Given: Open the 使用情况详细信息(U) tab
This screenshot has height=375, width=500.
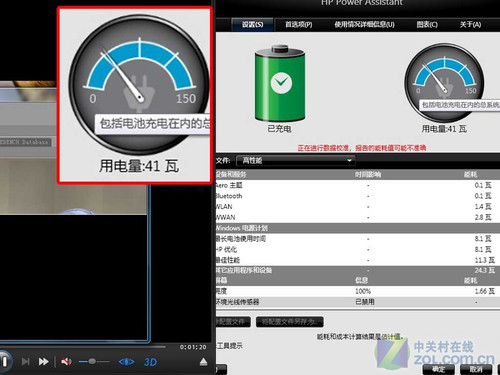Looking at the screenshot, I should coord(364,24).
